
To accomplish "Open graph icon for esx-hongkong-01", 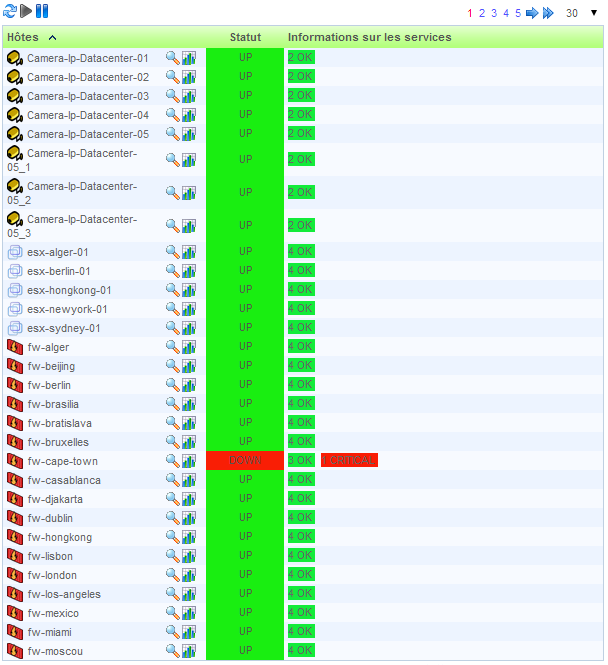I will [189, 290].
